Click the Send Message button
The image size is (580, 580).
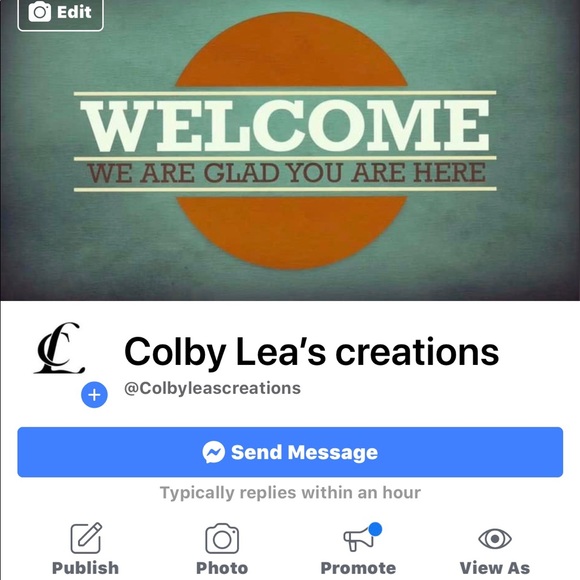(x=290, y=452)
